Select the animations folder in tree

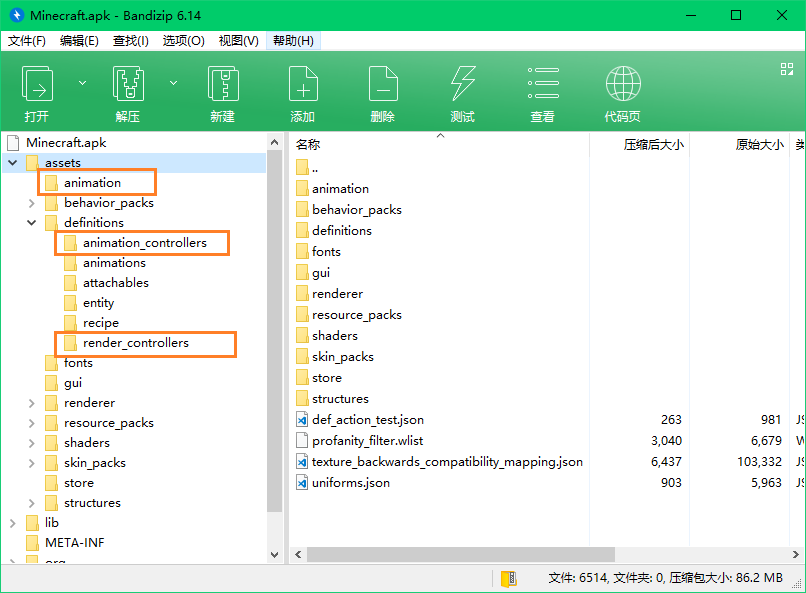point(114,263)
